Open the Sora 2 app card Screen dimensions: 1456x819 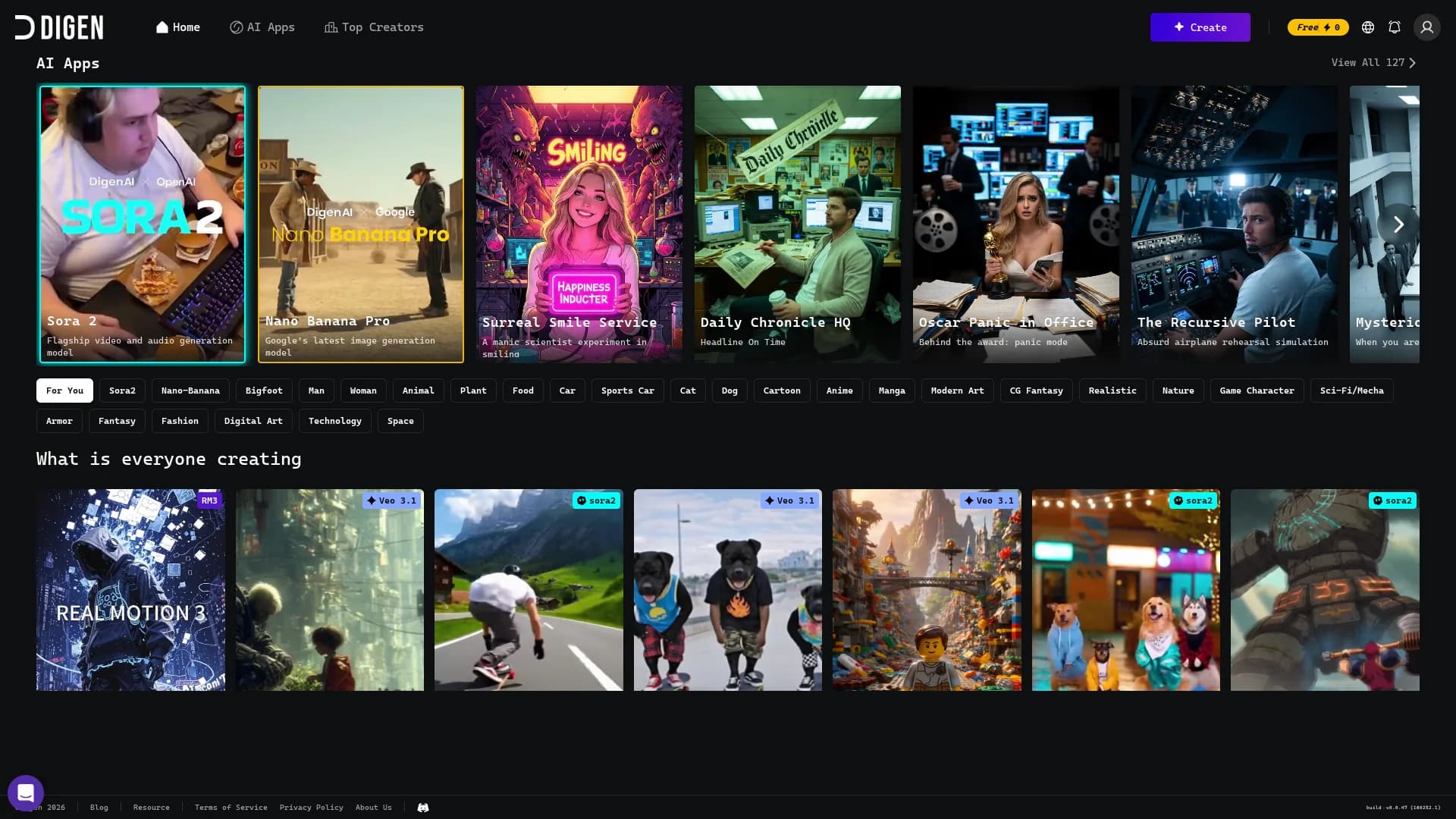point(143,224)
